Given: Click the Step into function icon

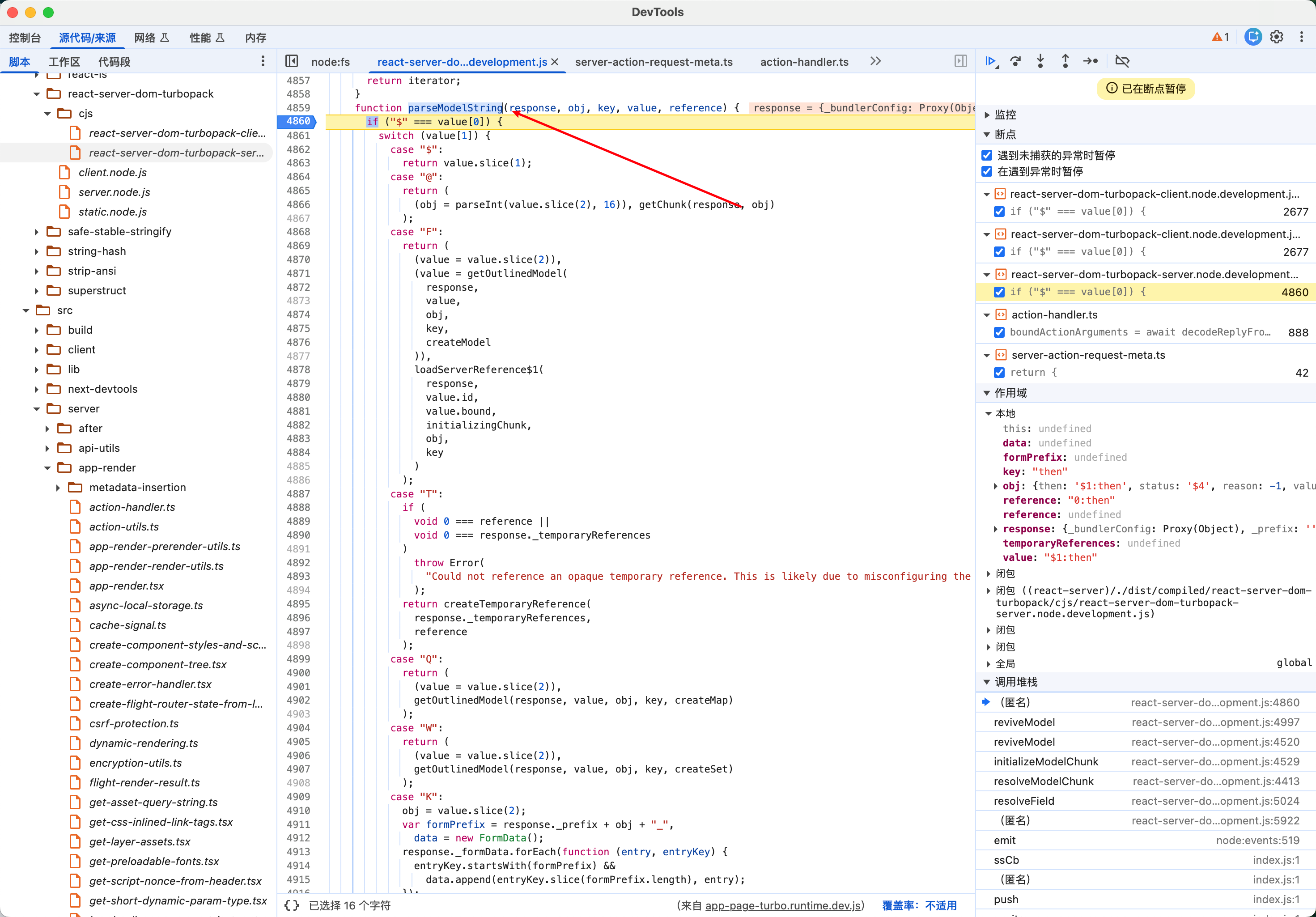Looking at the screenshot, I should click(x=1040, y=61).
